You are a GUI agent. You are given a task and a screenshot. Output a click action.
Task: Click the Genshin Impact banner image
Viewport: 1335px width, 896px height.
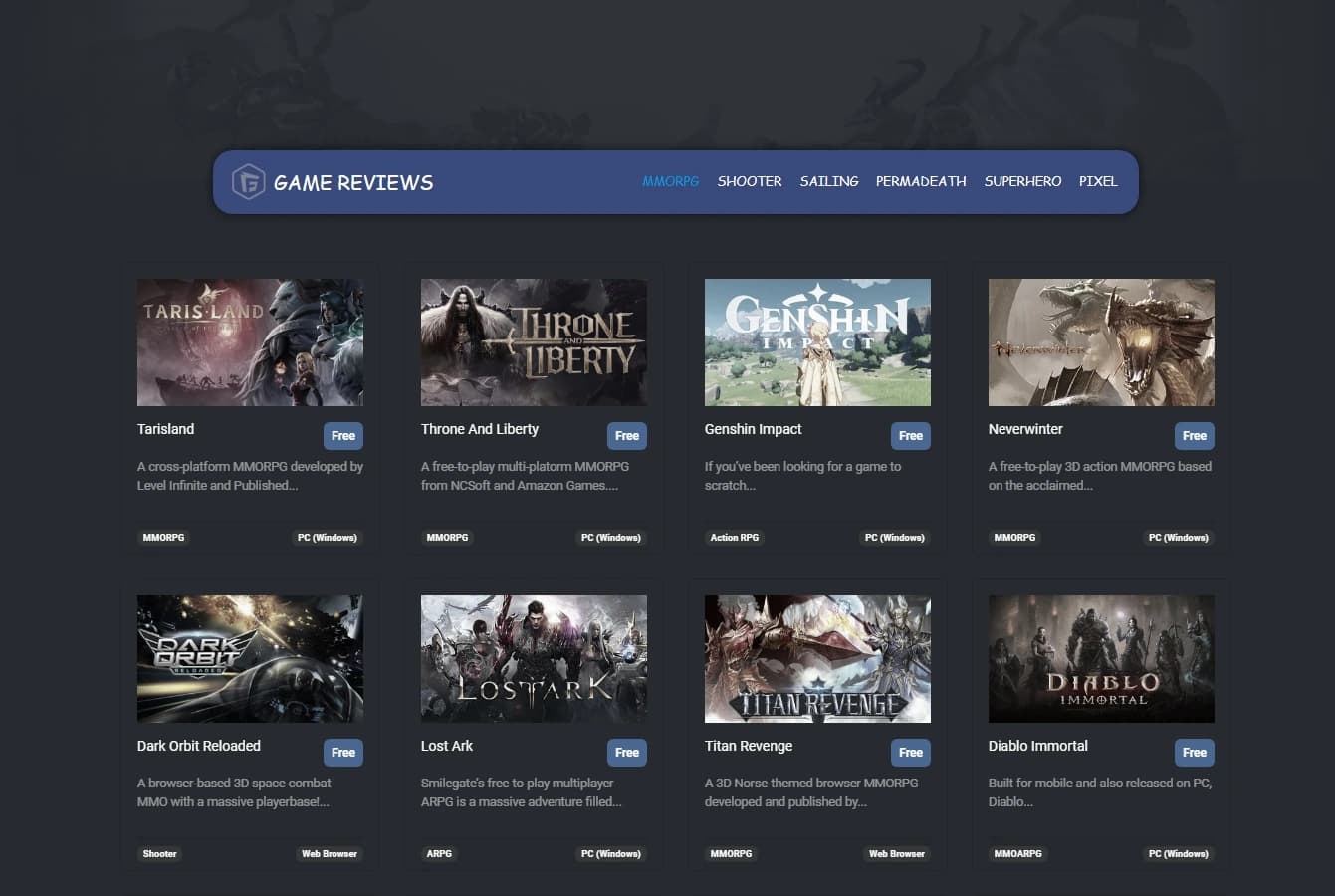(x=817, y=341)
